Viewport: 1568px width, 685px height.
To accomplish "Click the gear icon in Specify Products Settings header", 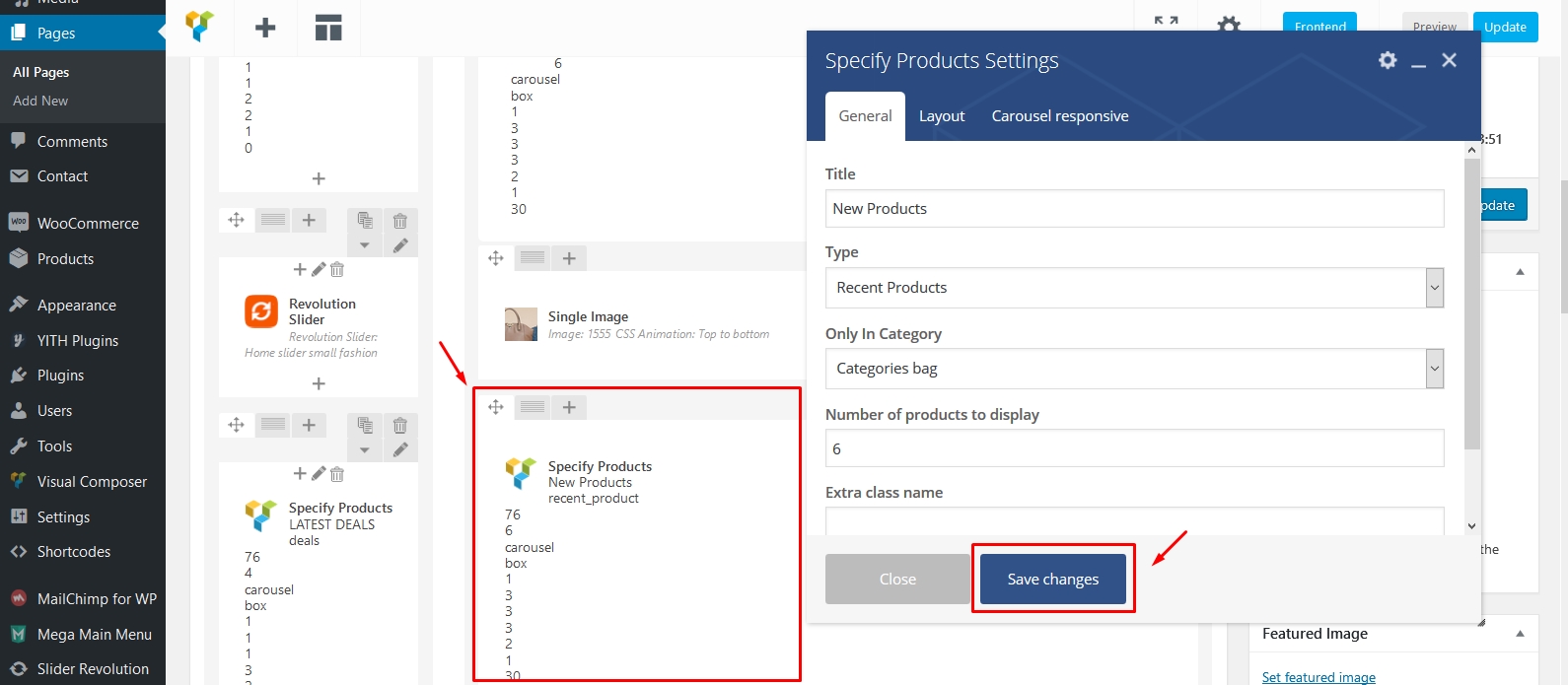I will (x=1388, y=60).
